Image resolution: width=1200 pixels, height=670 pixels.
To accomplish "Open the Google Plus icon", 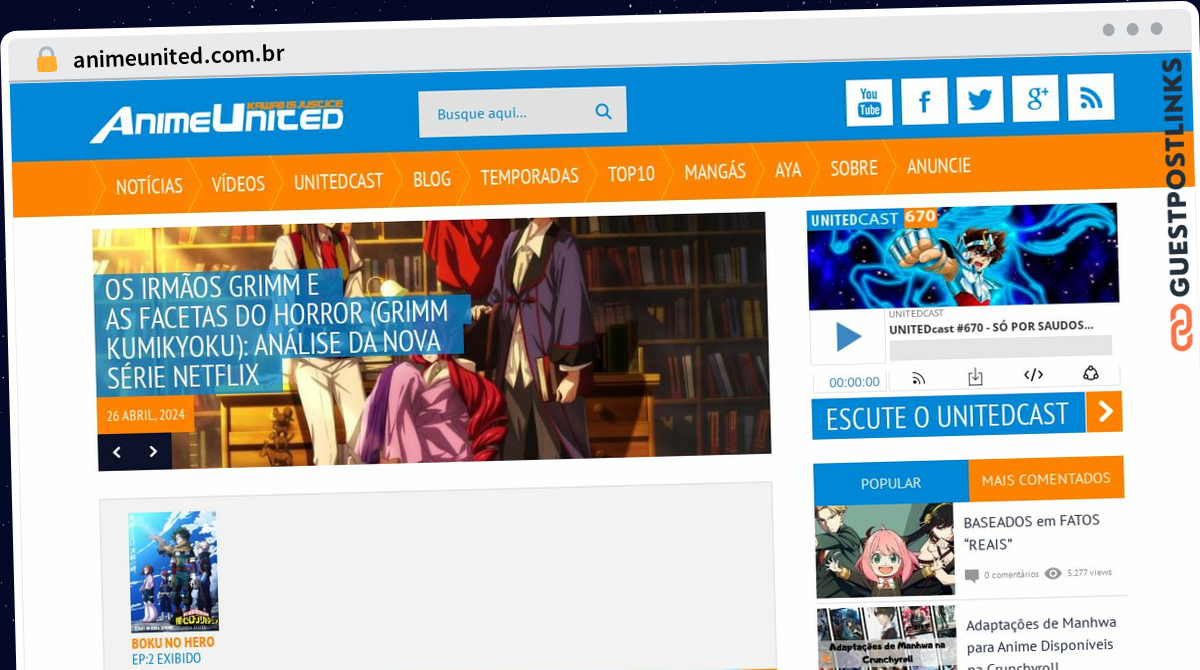I will coord(1035,98).
